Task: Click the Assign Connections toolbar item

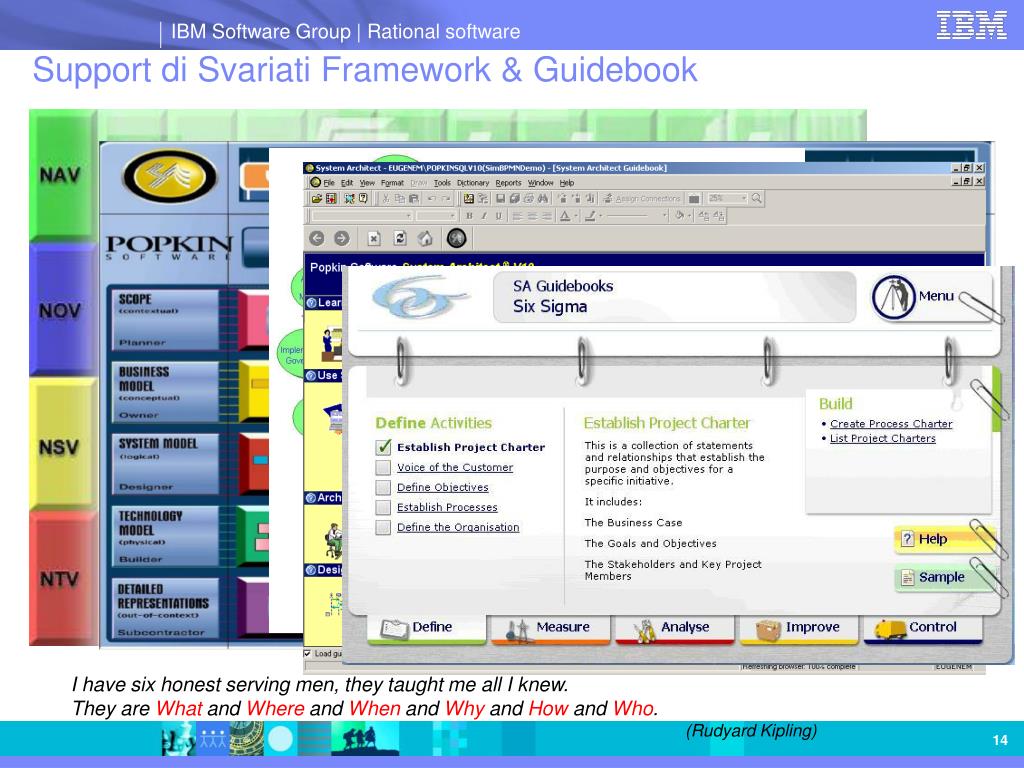Action: pyautogui.click(x=641, y=199)
